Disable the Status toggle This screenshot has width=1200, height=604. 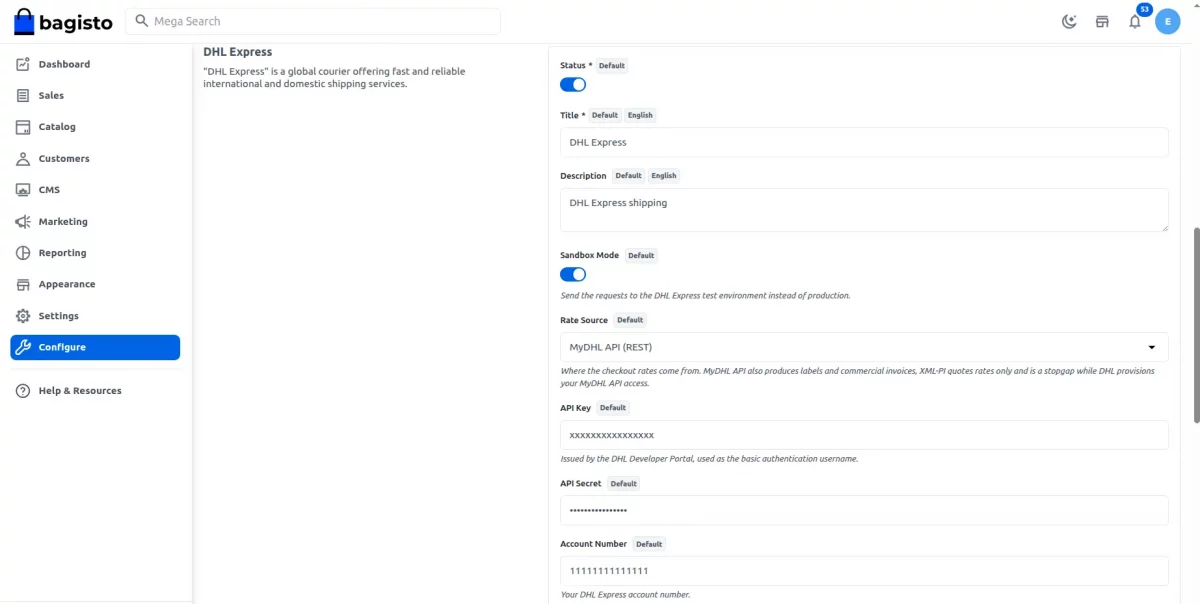click(x=573, y=85)
